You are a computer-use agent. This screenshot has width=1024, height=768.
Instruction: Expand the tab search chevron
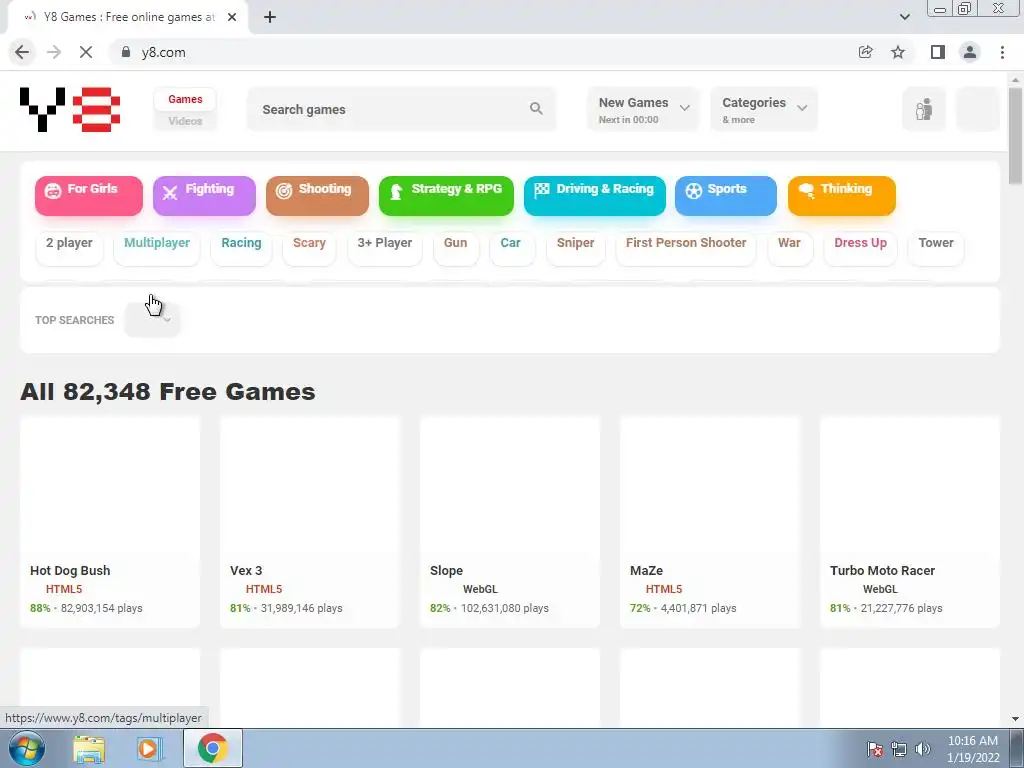tap(904, 17)
